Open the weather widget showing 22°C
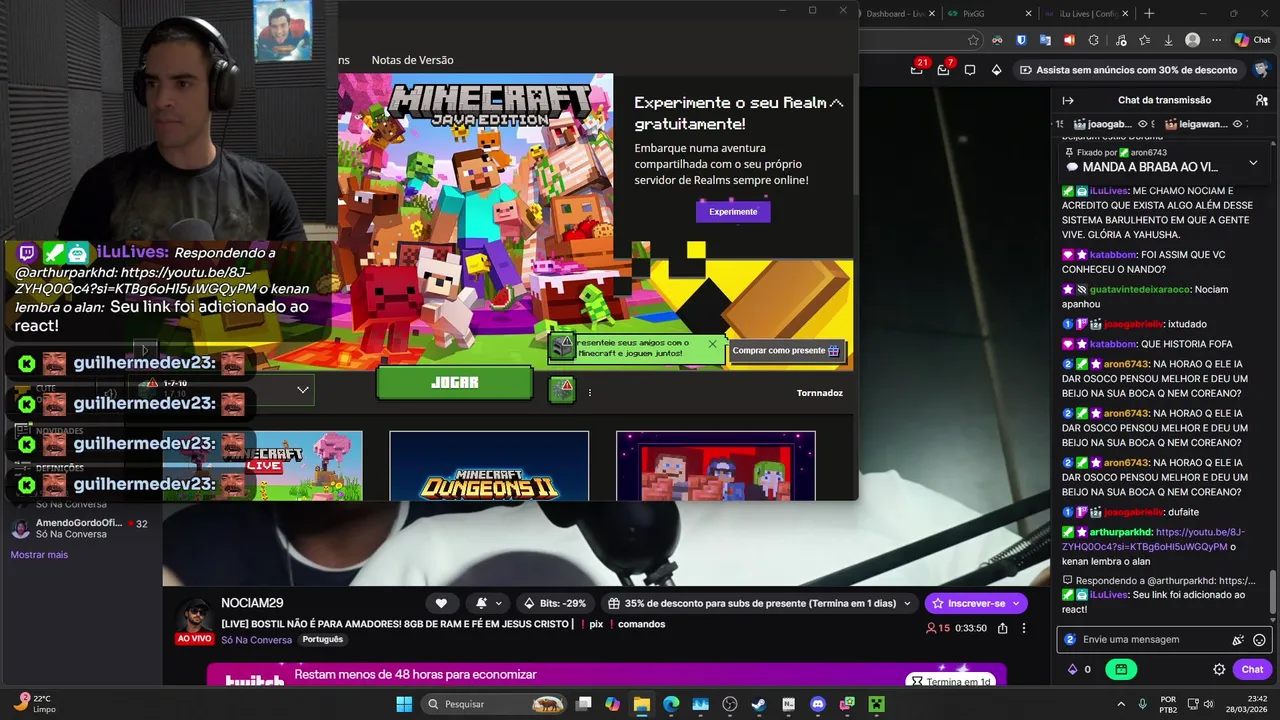This screenshot has height=720, width=1280. tap(34, 704)
